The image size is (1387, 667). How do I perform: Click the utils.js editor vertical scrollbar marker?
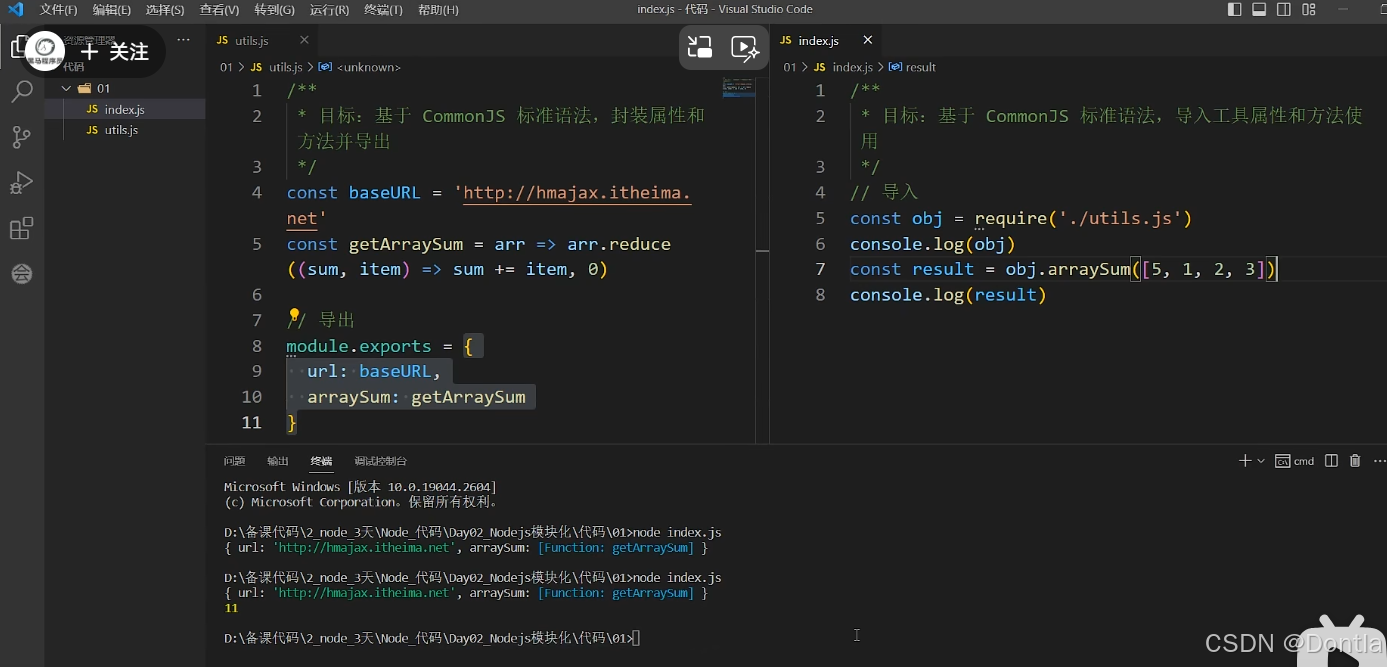762,250
